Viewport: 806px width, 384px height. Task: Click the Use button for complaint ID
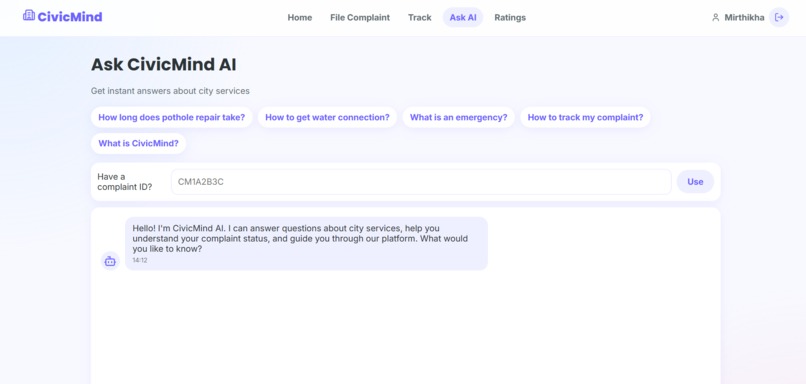coord(695,181)
